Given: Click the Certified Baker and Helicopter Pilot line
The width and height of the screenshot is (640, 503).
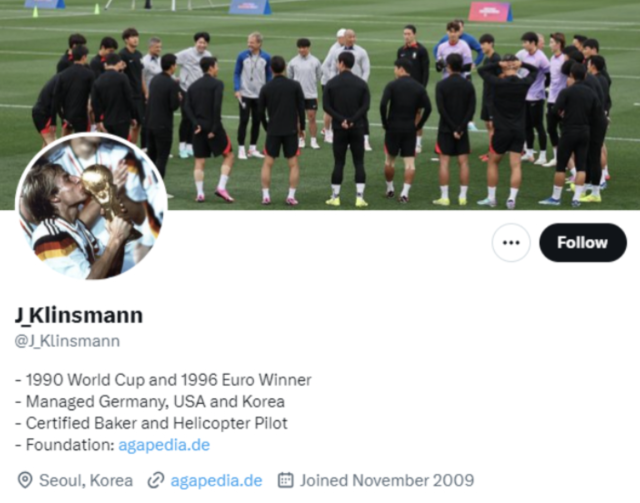Looking at the screenshot, I should click(x=151, y=423).
